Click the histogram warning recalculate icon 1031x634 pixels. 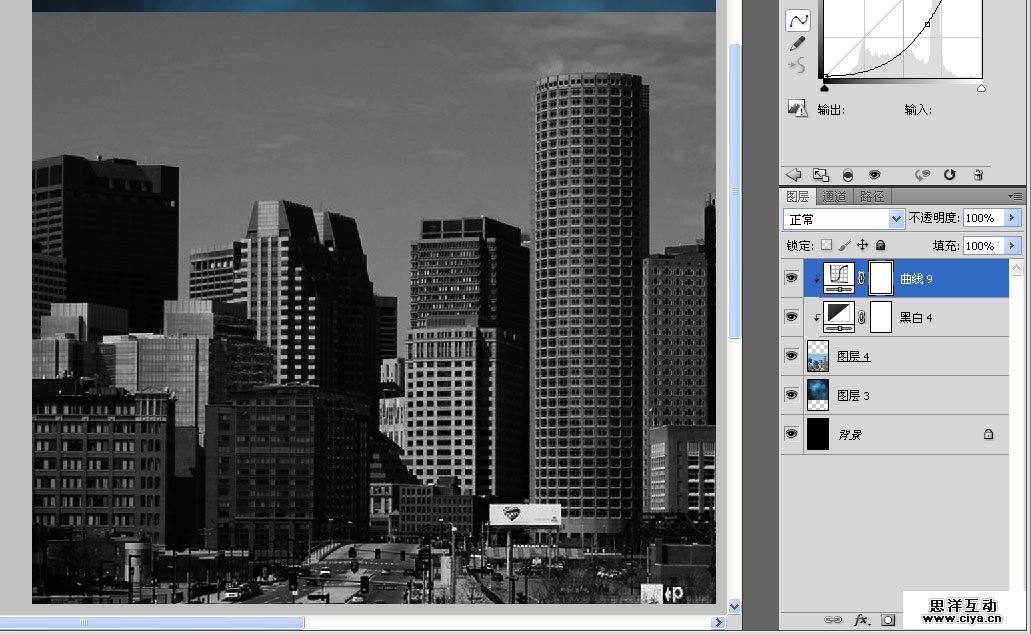pyautogui.click(x=797, y=109)
